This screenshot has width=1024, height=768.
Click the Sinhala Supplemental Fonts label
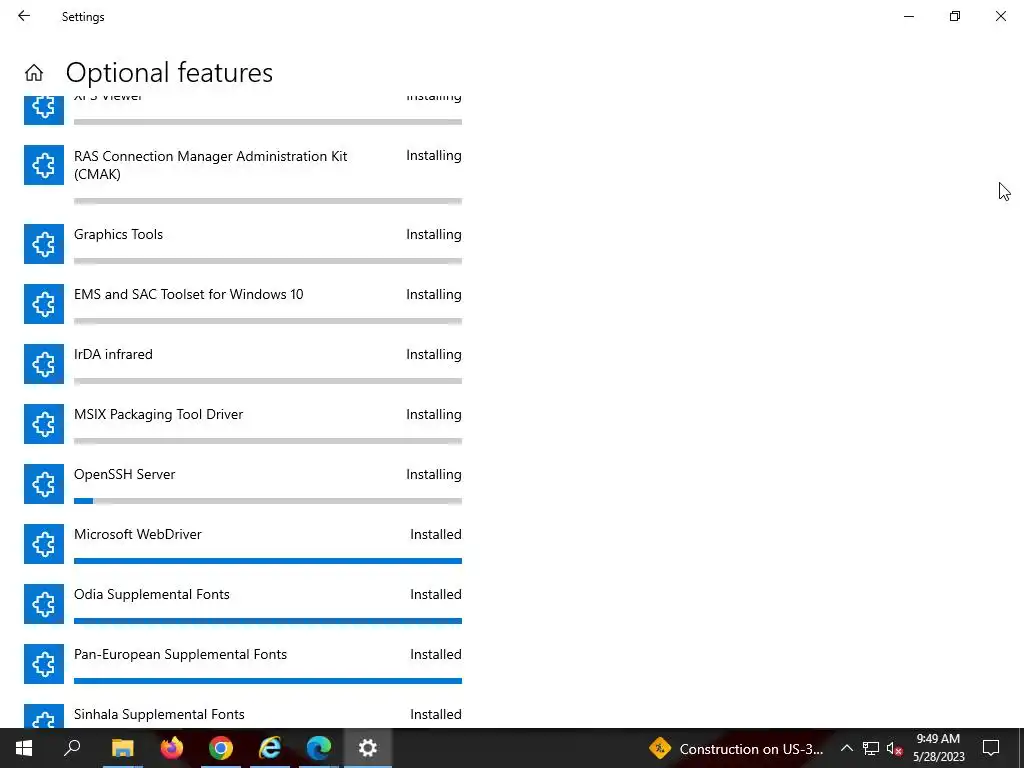click(x=159, y=715)
